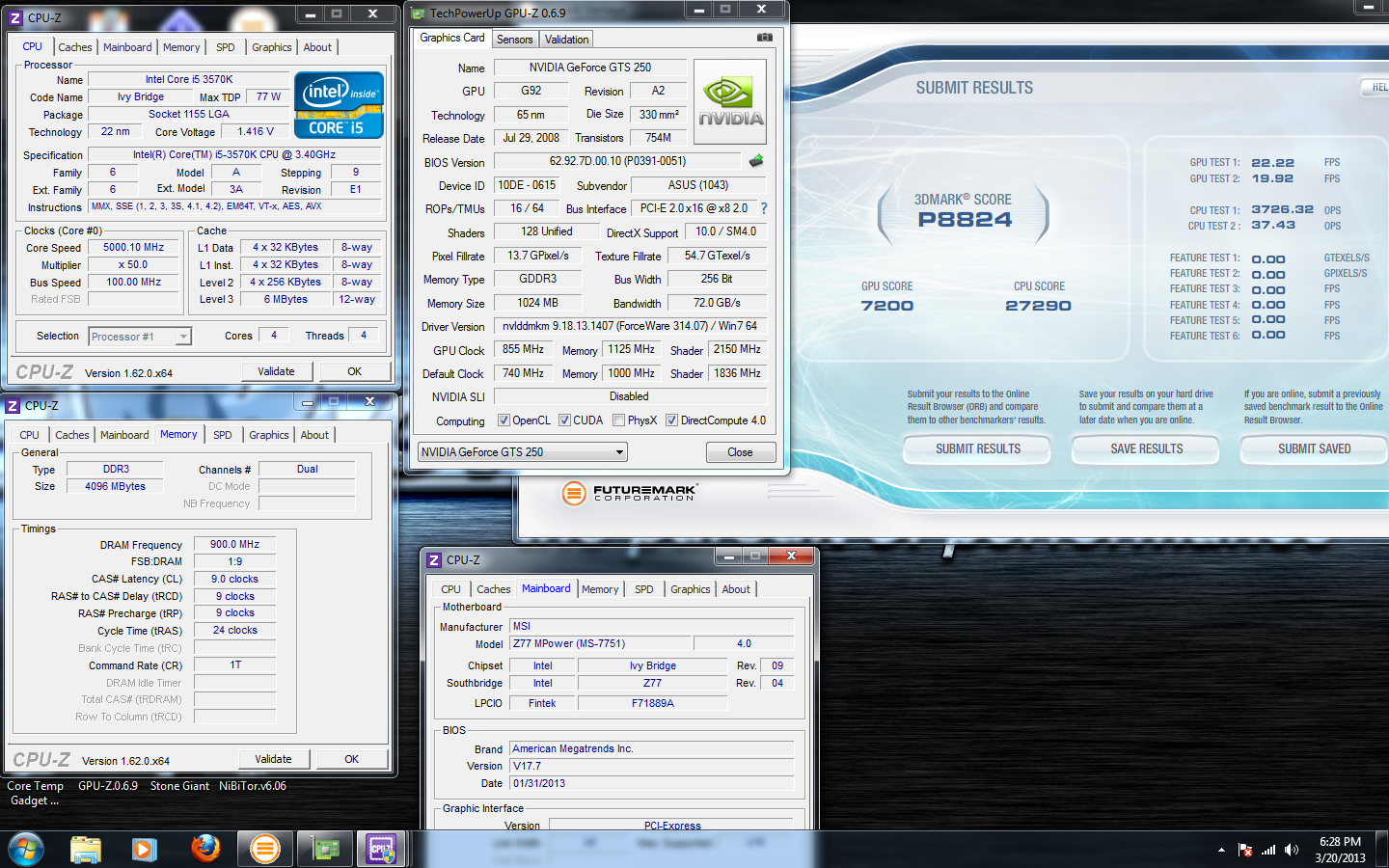Open the NVIDIA GeForce GTS 250 dropdown
The height and width of the screenshot is (868, 1389).
[x=522, y=452]
